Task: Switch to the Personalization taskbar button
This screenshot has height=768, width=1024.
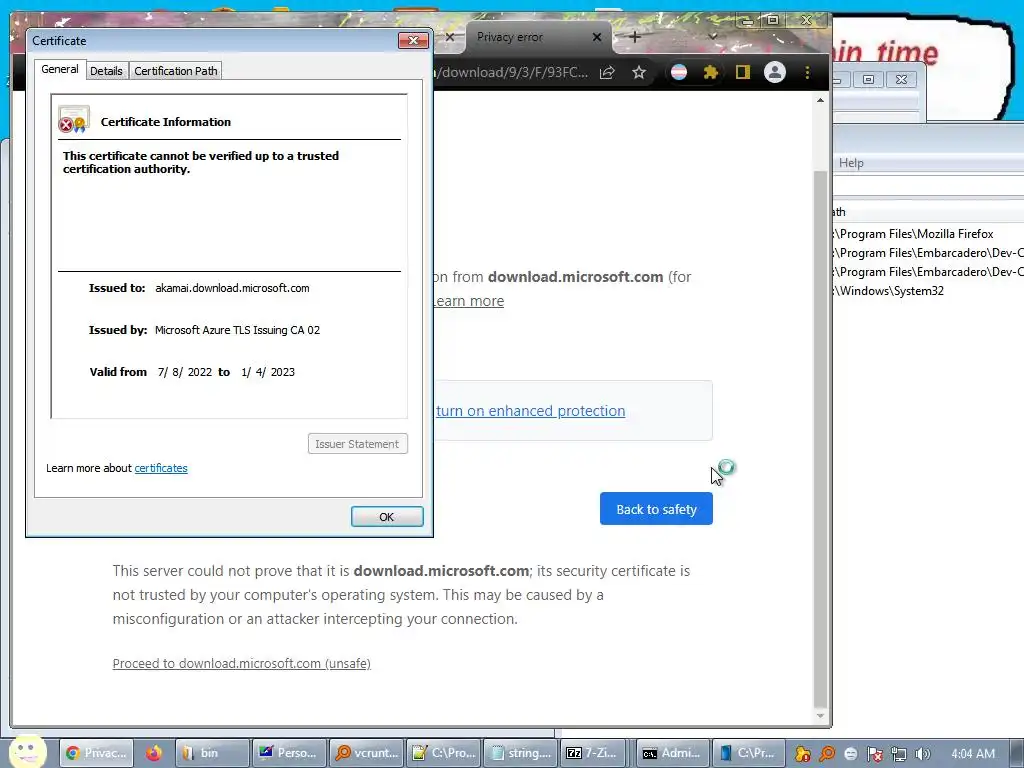Action: [289, 753]
